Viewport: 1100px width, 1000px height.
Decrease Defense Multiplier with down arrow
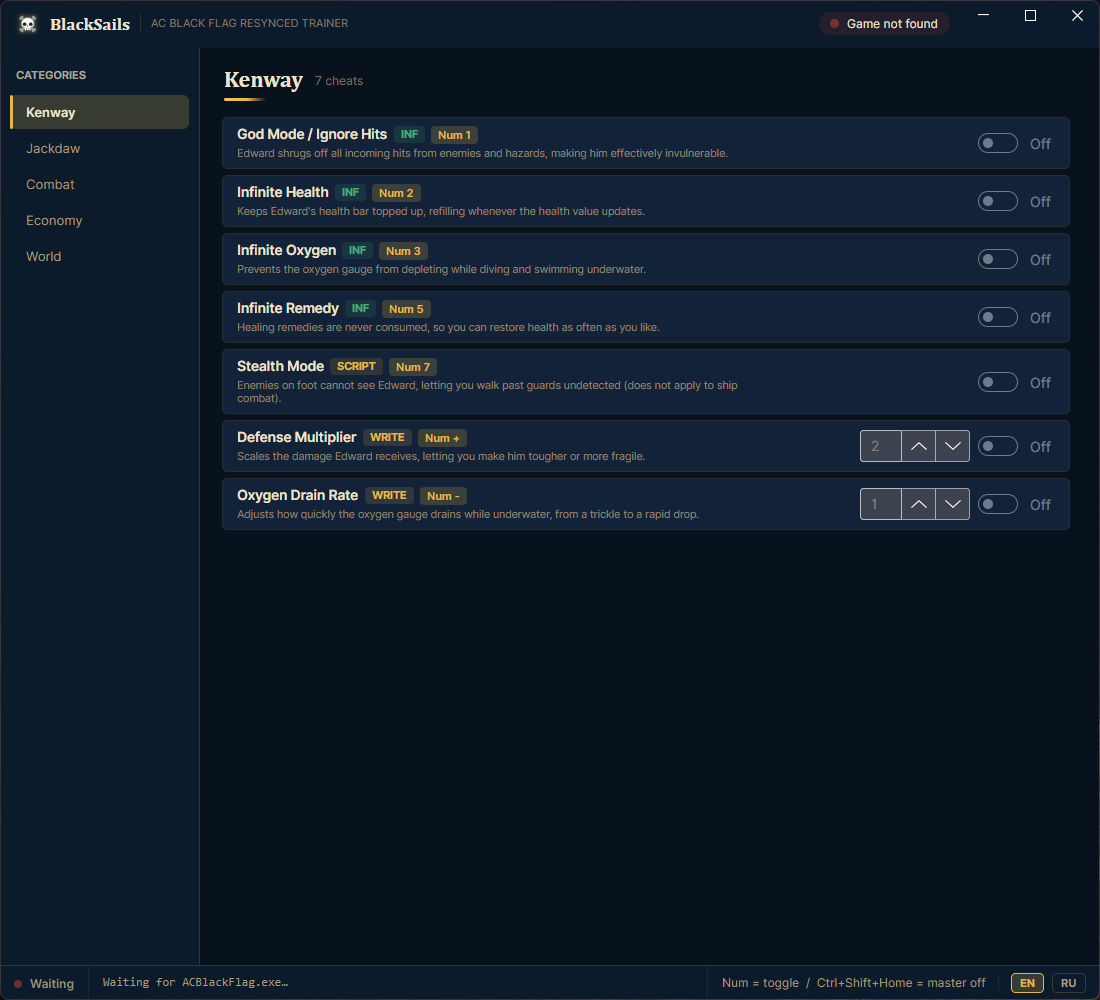point(953,446)
